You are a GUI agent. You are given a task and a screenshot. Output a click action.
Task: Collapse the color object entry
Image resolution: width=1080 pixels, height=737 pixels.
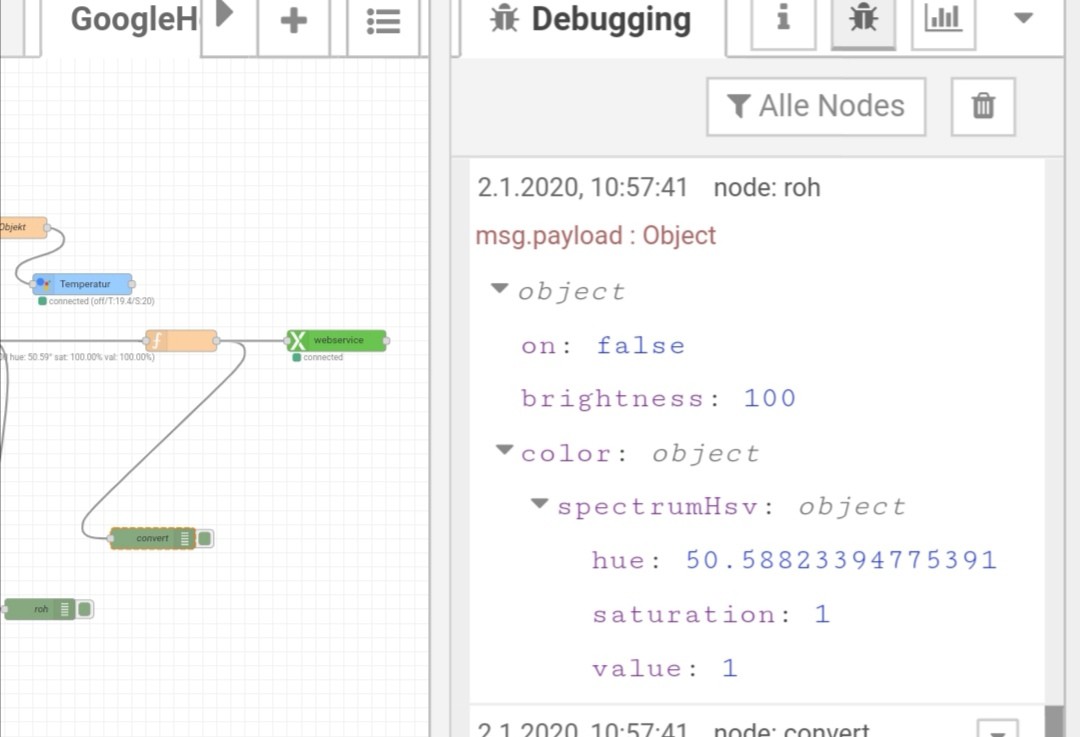point(505,450)
